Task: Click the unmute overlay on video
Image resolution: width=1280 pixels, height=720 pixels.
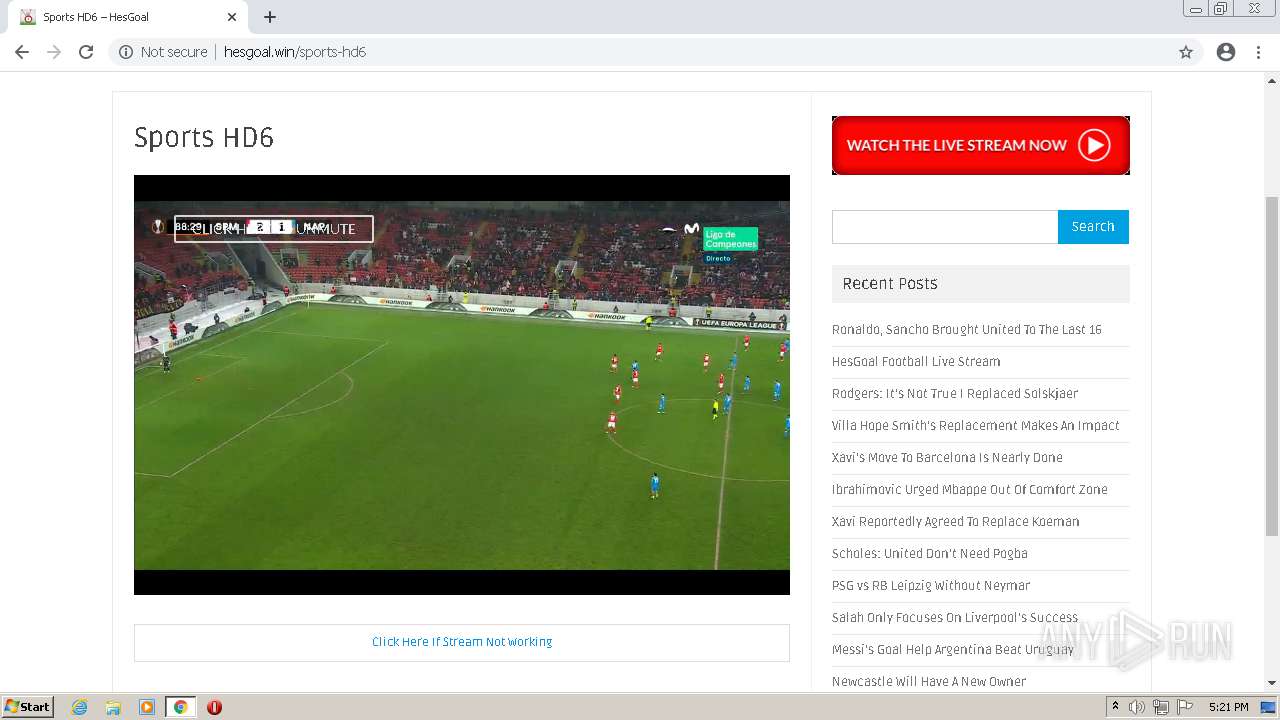Action: pyautogui.click(x=273, y=229)
